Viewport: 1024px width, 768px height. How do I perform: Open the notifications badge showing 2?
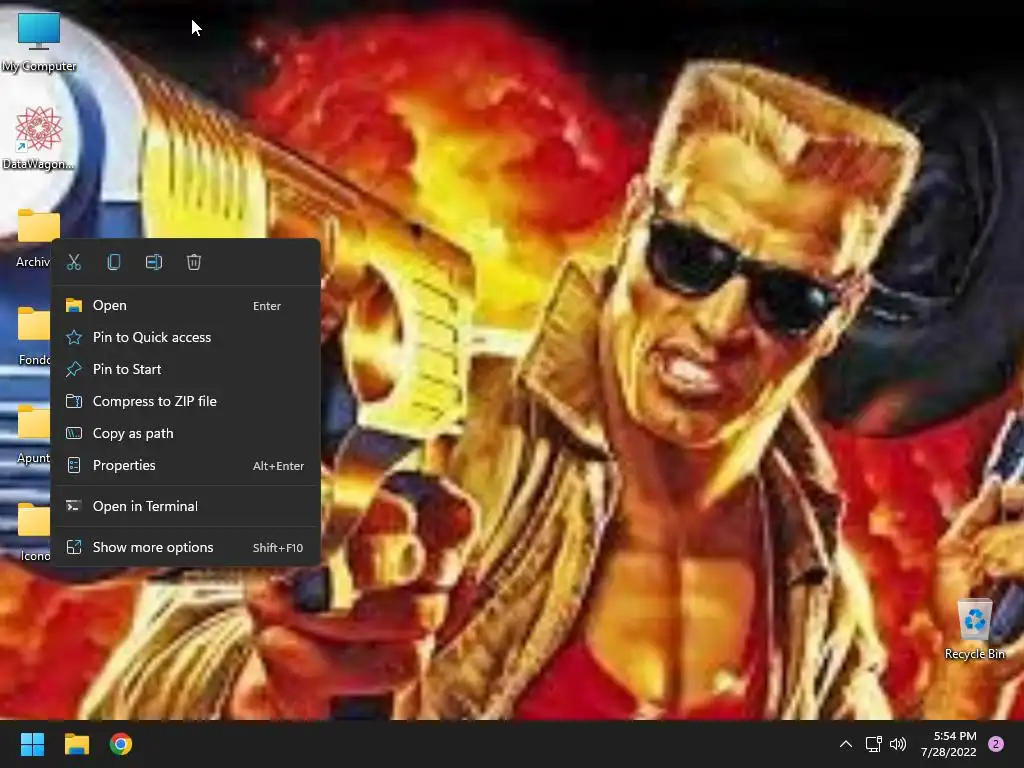tap(996, 744)
